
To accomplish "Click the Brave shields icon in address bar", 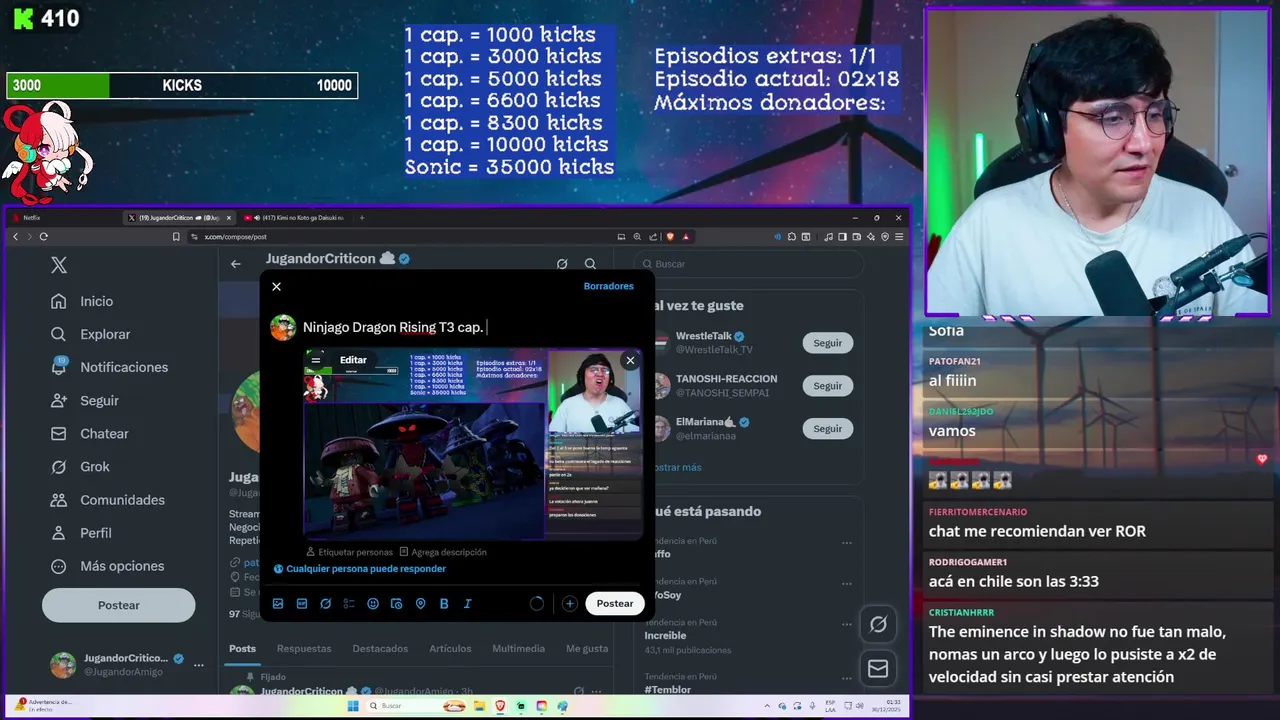I will [x=670, y=237].
